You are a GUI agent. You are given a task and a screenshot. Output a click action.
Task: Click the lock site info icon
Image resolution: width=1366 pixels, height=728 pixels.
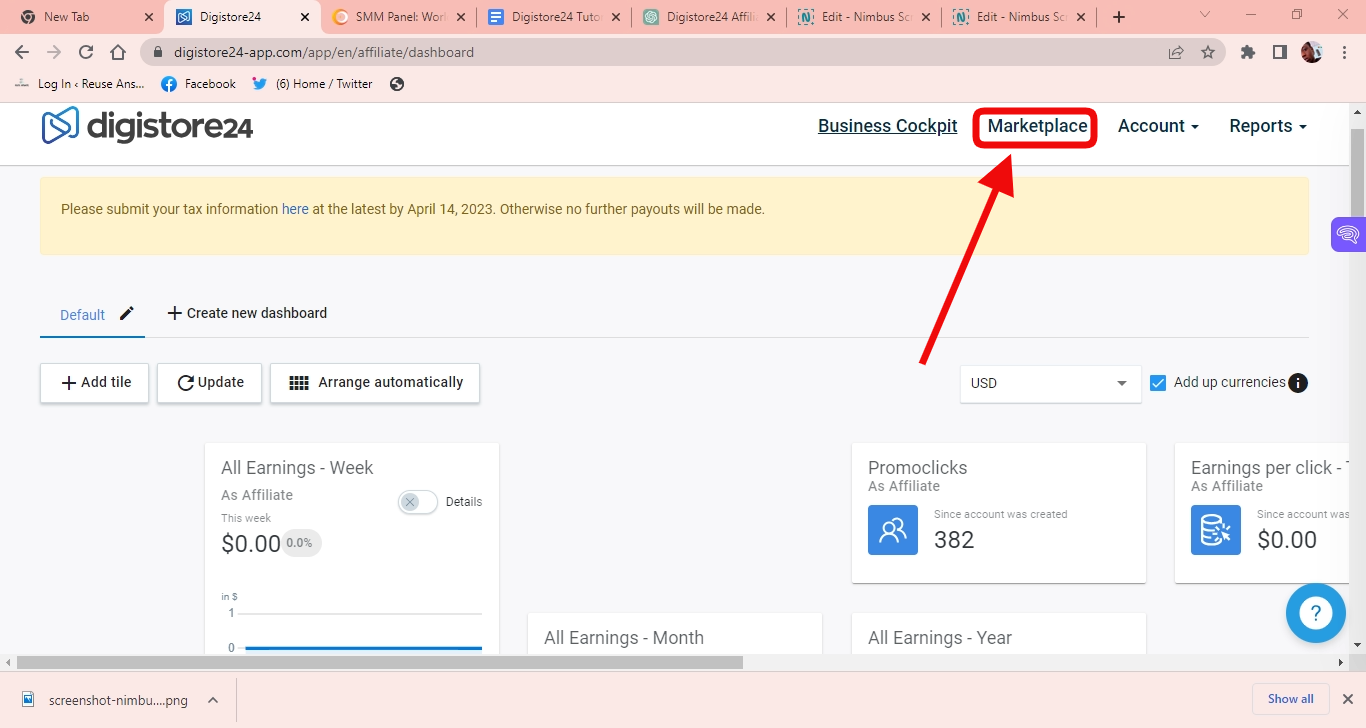(x=157, y=52)
